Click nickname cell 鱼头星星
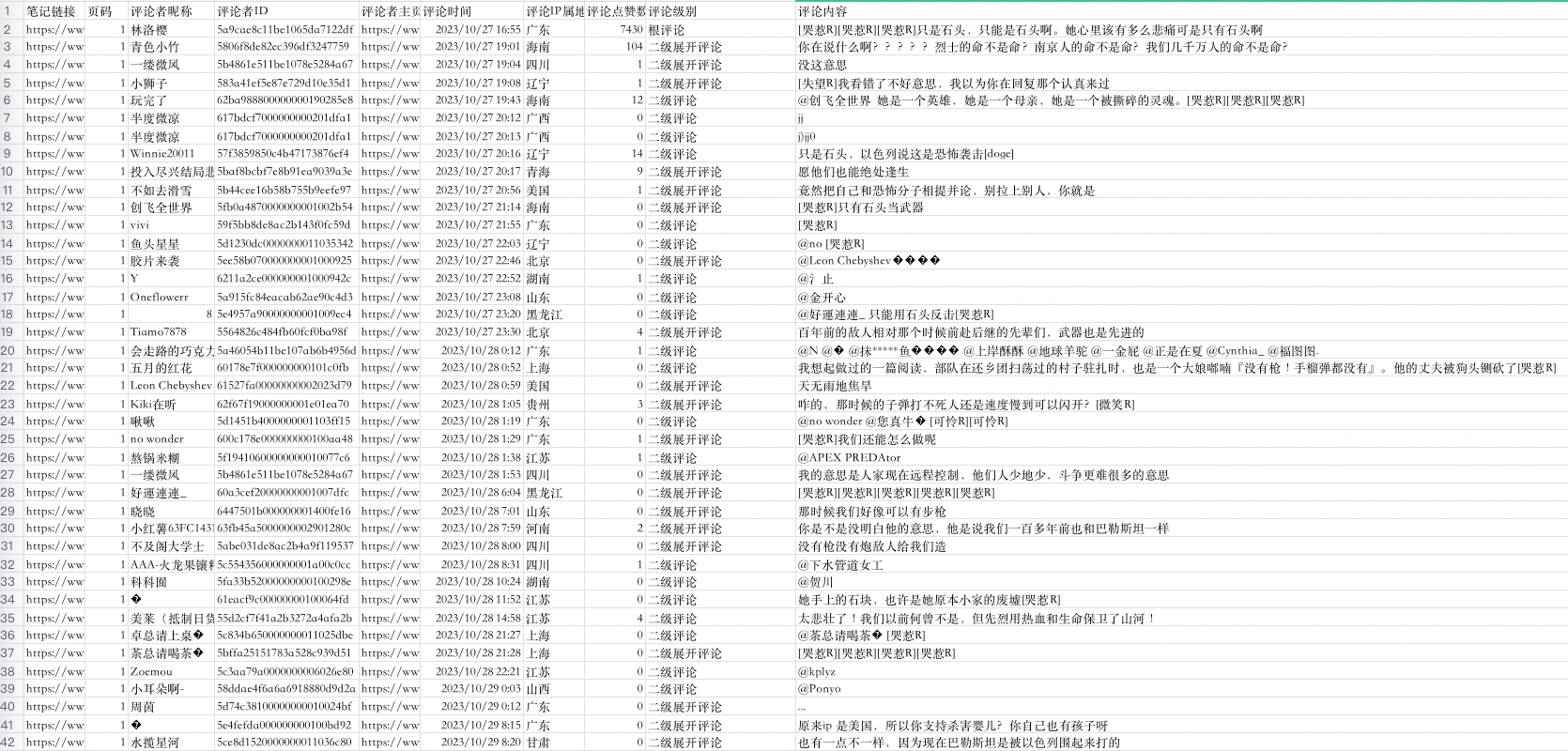 click(x=171, y=243)
